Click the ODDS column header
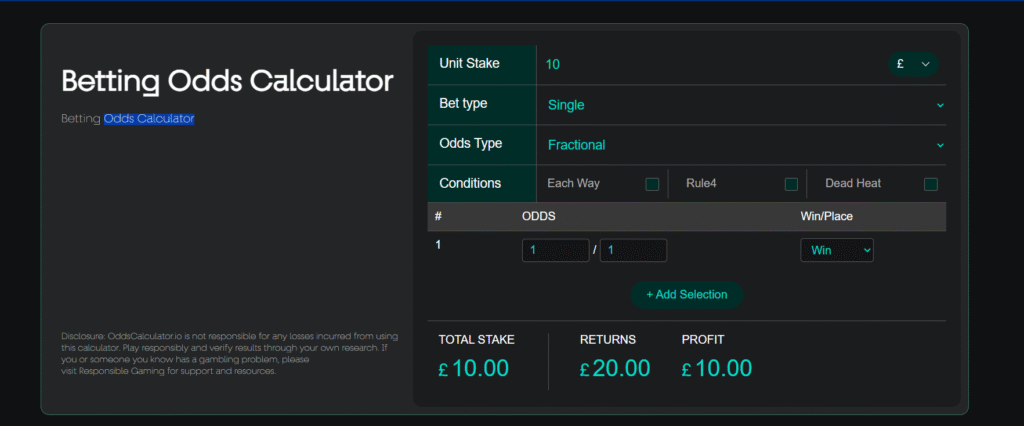The width and height of the screenshot is (1024, 426). (x=539, y=216)
